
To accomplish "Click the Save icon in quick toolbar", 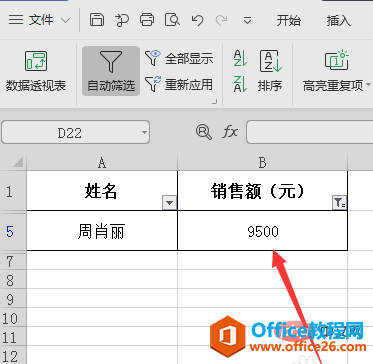I will pyautogui.click(x=96, y=20).
